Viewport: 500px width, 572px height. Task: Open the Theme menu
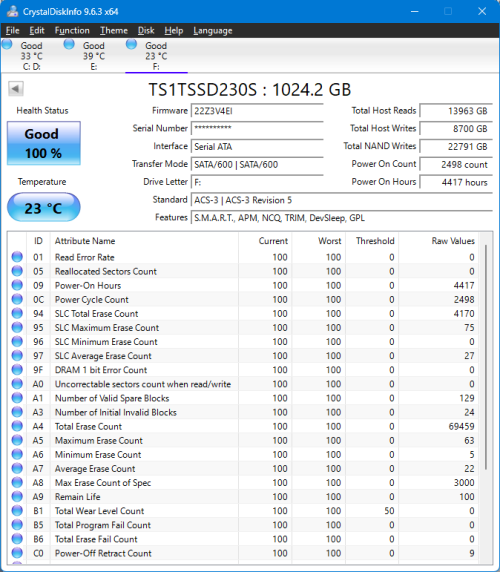(114, 31)
